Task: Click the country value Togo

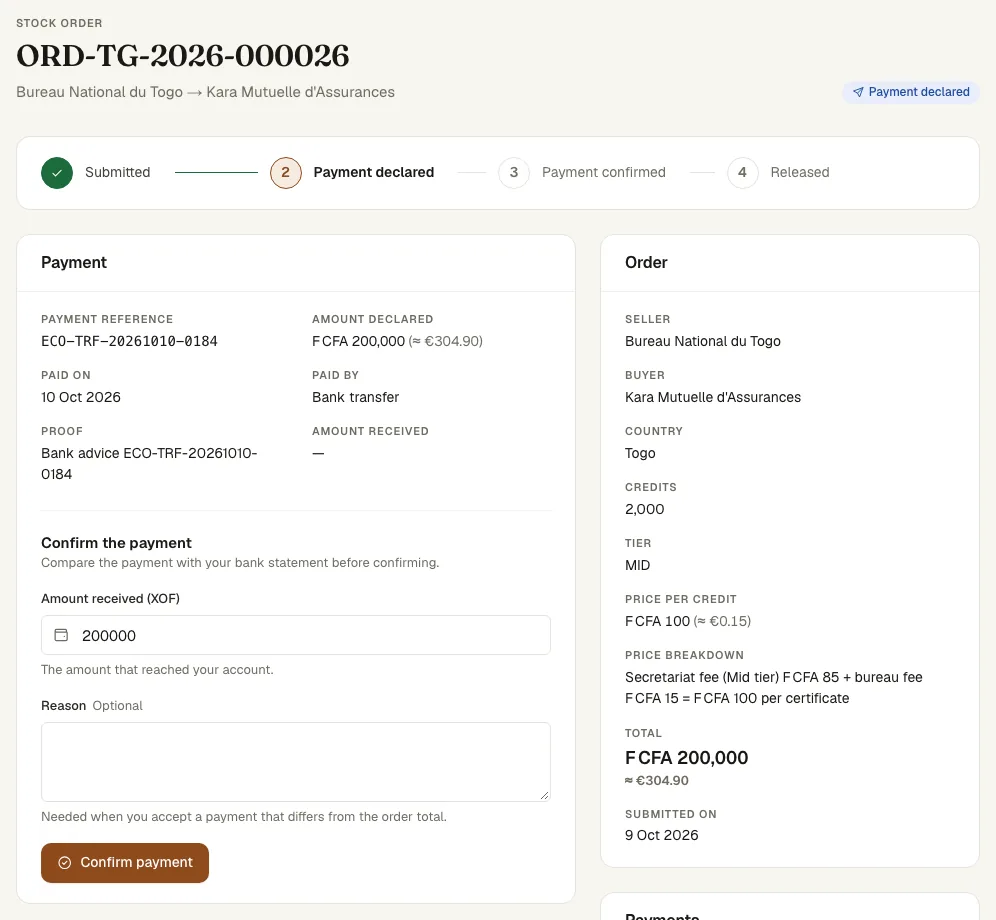Action: pos(640,453)
